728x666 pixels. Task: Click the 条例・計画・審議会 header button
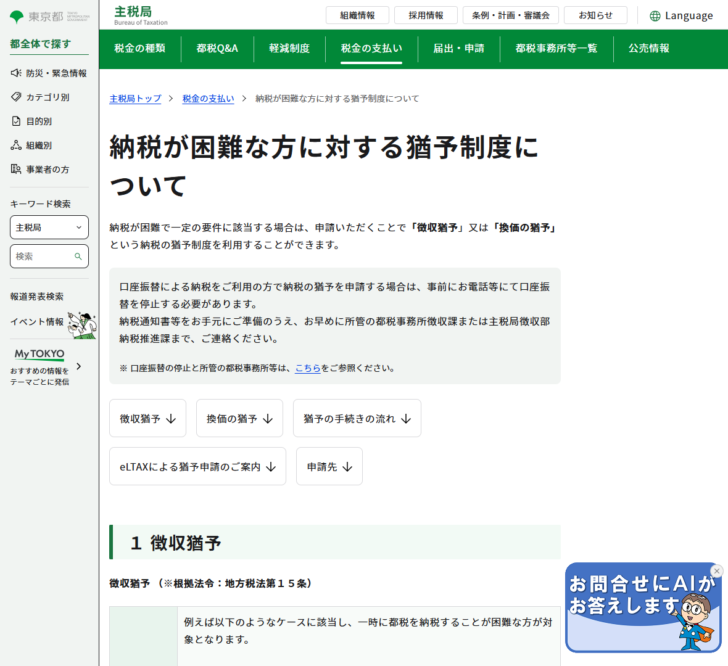511,15
